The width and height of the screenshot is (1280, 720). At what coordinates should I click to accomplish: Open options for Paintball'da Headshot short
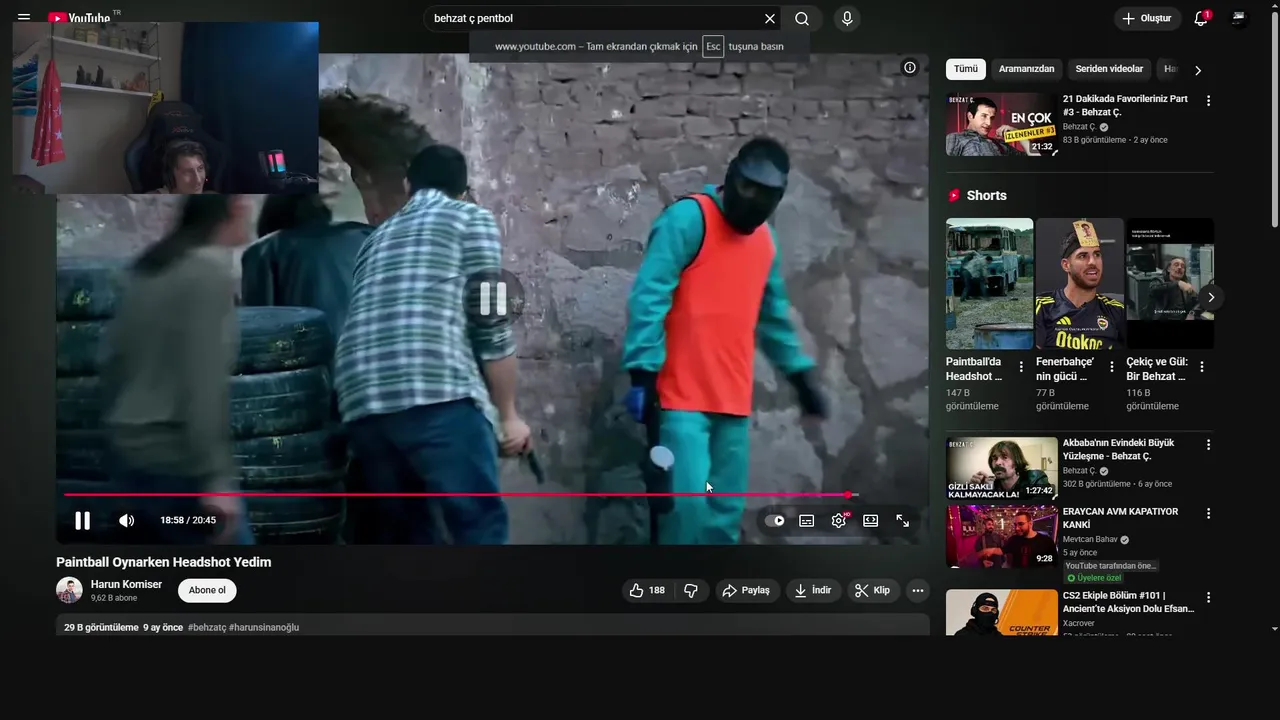pyautogui.click(x=1021, y=367)
